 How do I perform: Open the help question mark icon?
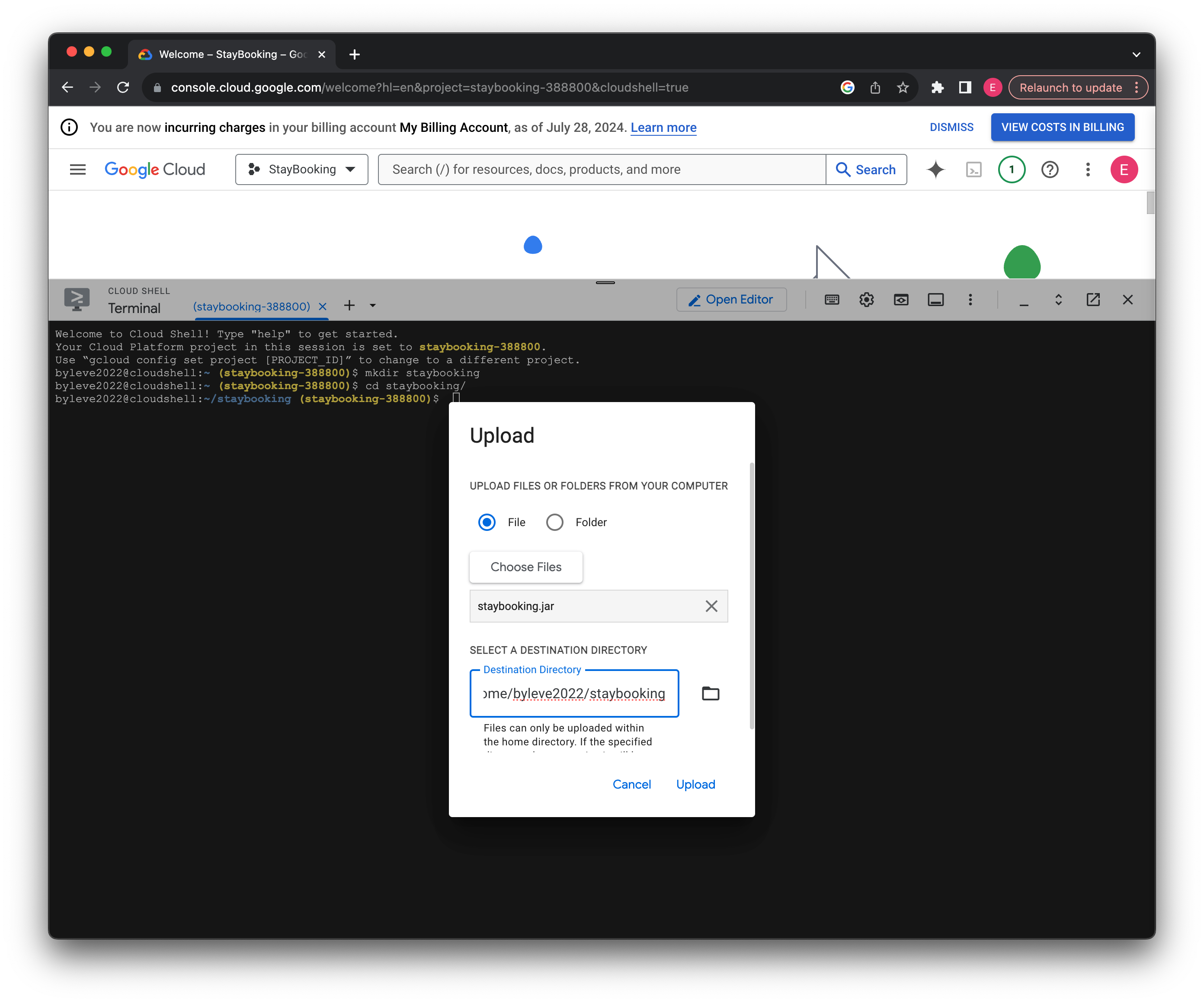1049,169
